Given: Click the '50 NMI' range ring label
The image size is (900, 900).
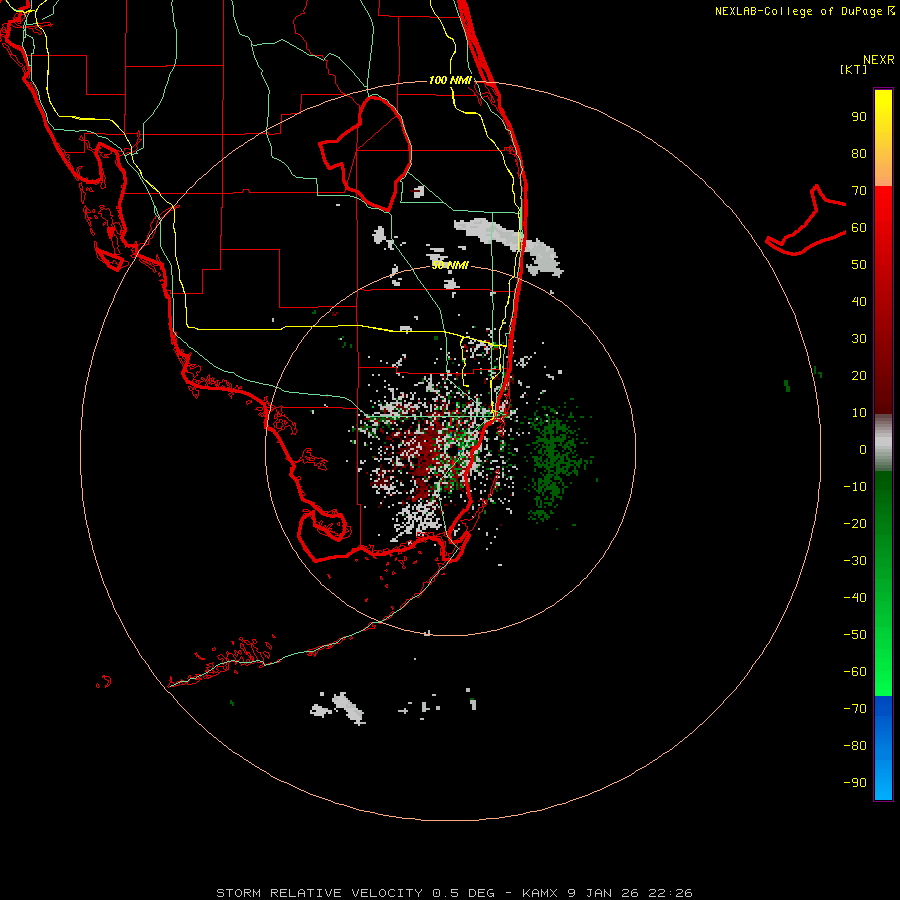Looking at the screenshot, I should click(x=450, y=265).
